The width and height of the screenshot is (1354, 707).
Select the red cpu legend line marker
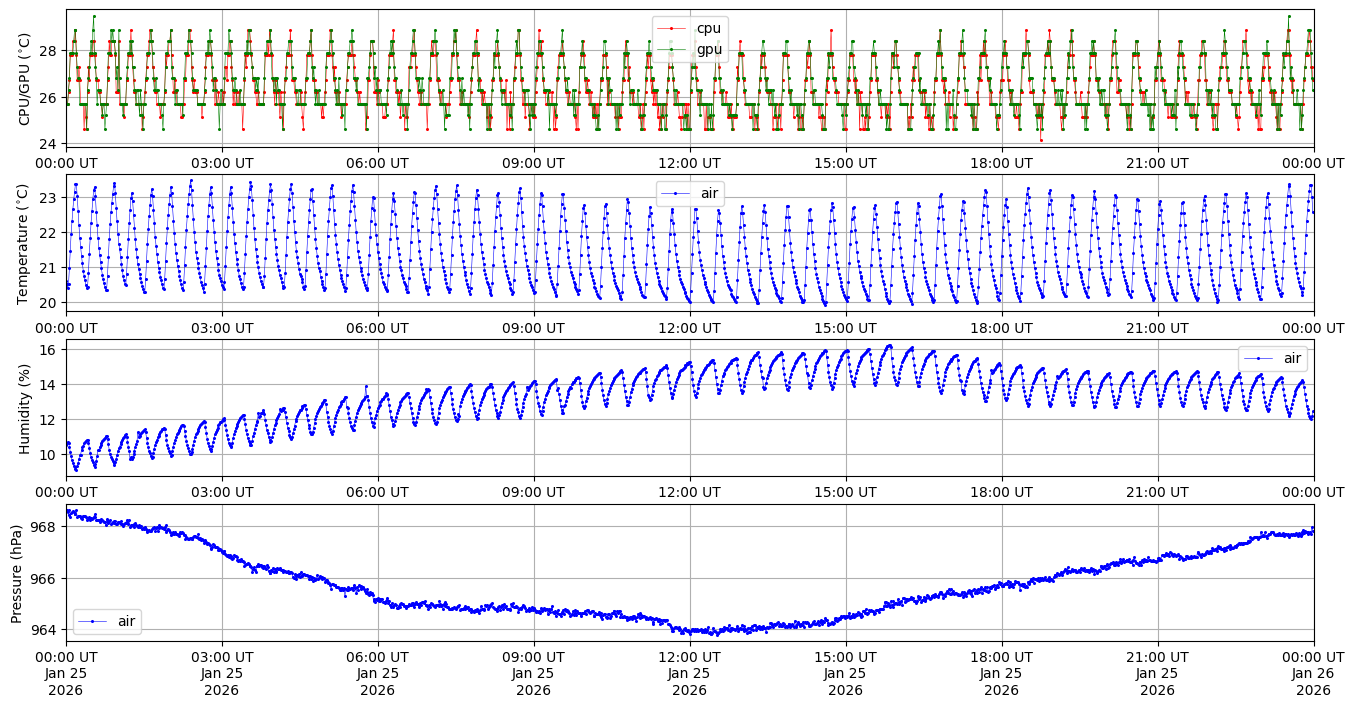click(672, 28)
